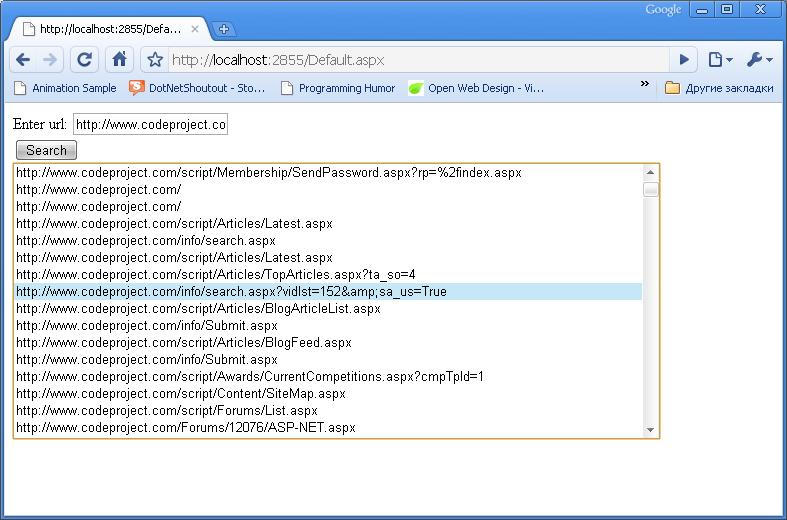Open the Open Web Design bookmark

click(477, 88)
